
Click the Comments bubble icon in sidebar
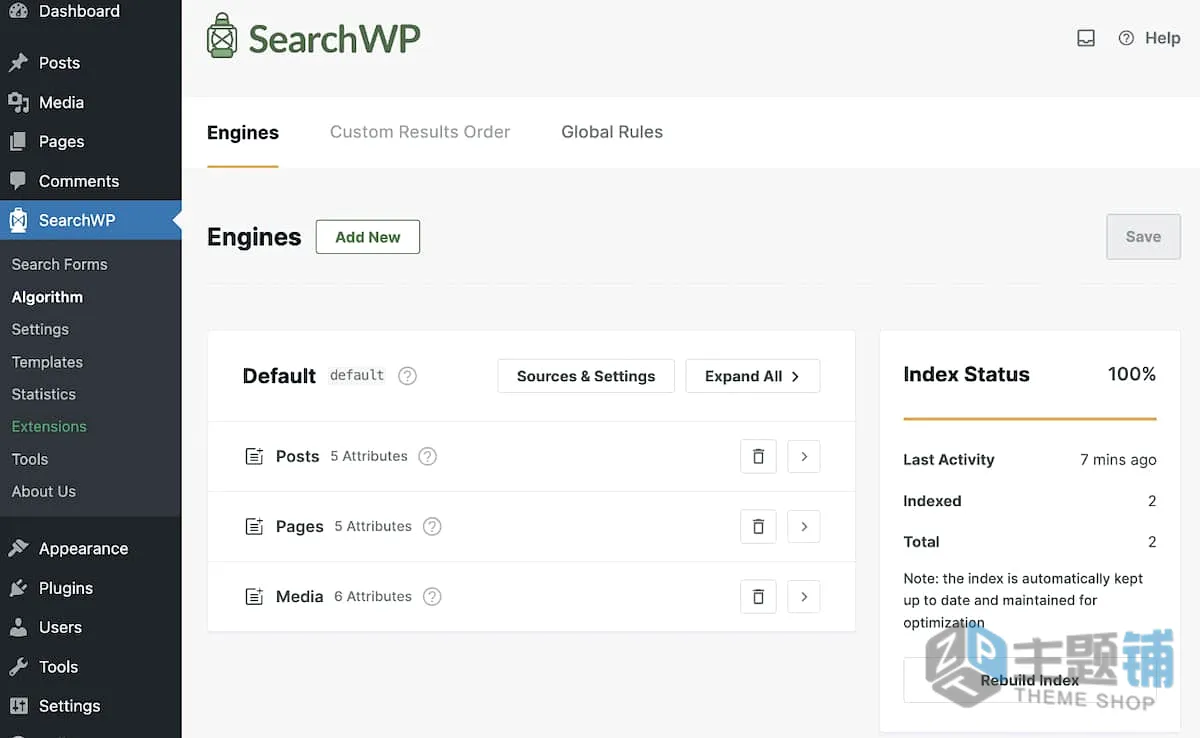(x=18, y=181)
